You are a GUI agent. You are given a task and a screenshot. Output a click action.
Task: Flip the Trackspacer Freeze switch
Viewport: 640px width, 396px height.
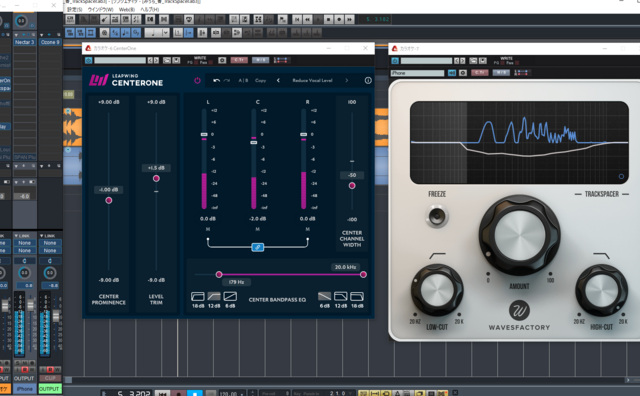point(437,216)
